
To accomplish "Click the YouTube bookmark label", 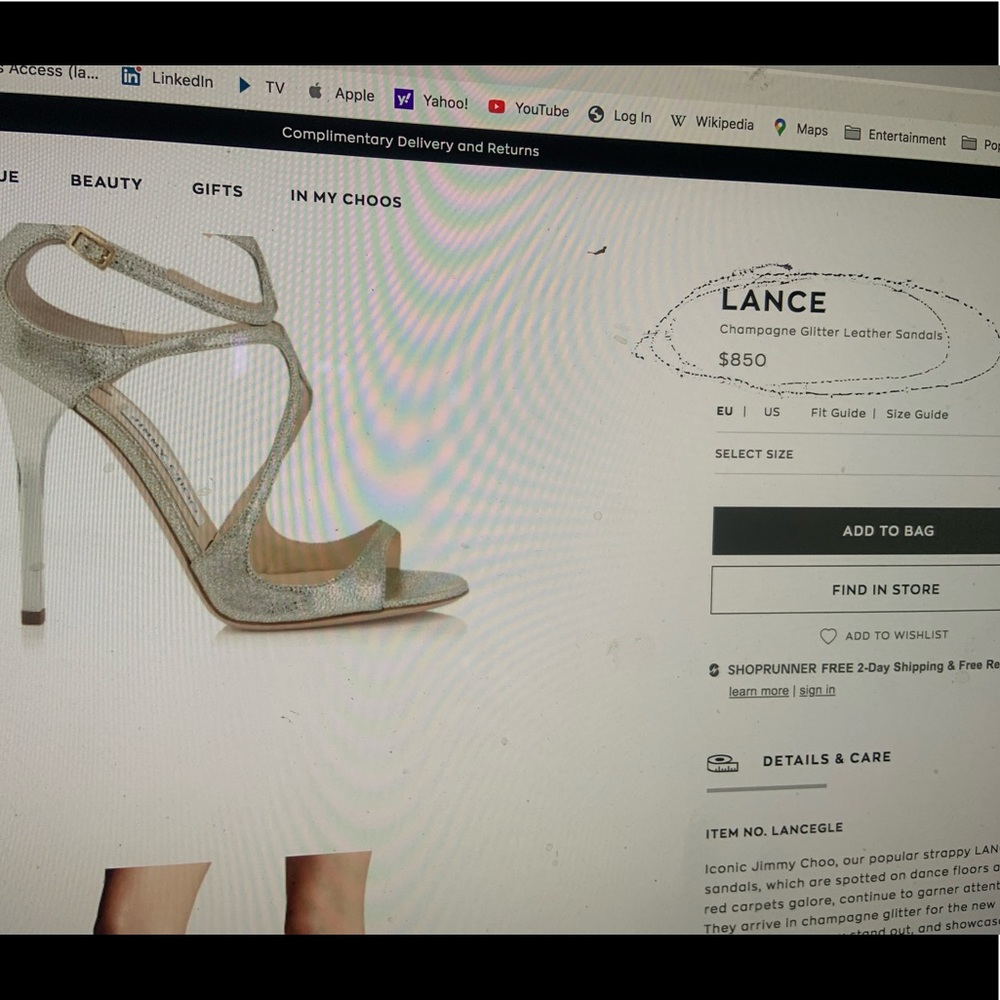I will pos(541,110).
